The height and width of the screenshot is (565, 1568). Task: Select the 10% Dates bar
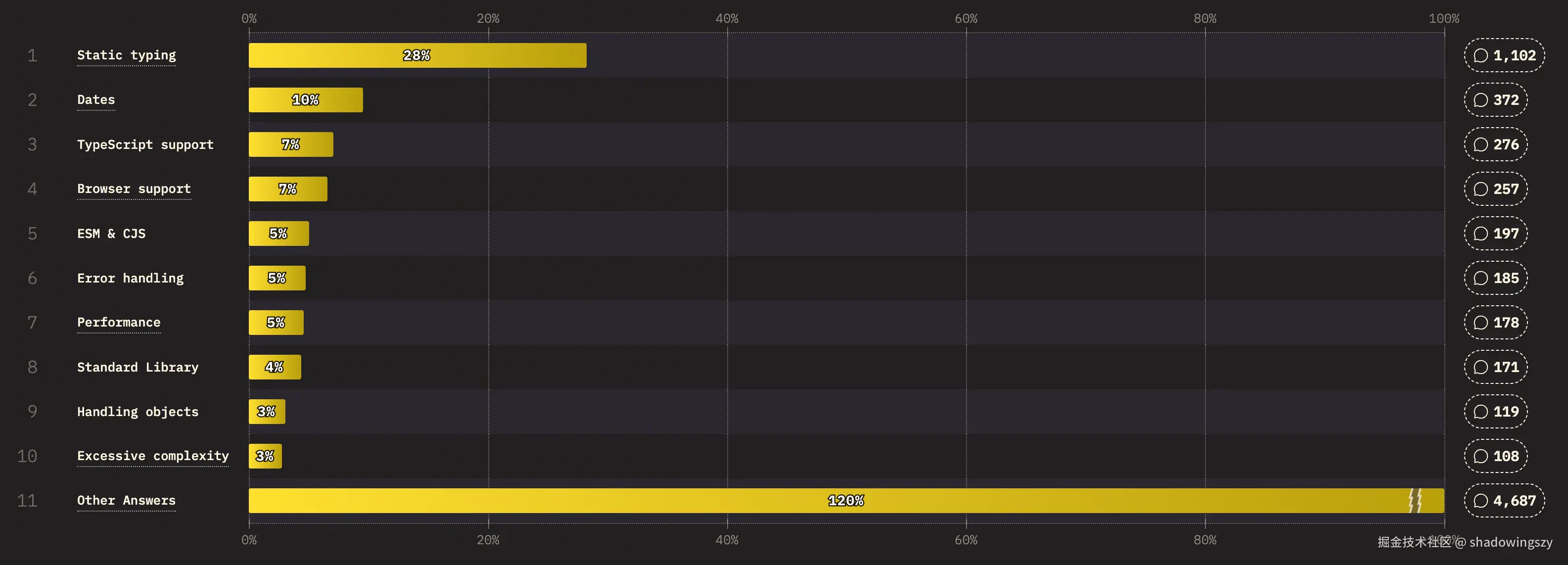[306, 100]
